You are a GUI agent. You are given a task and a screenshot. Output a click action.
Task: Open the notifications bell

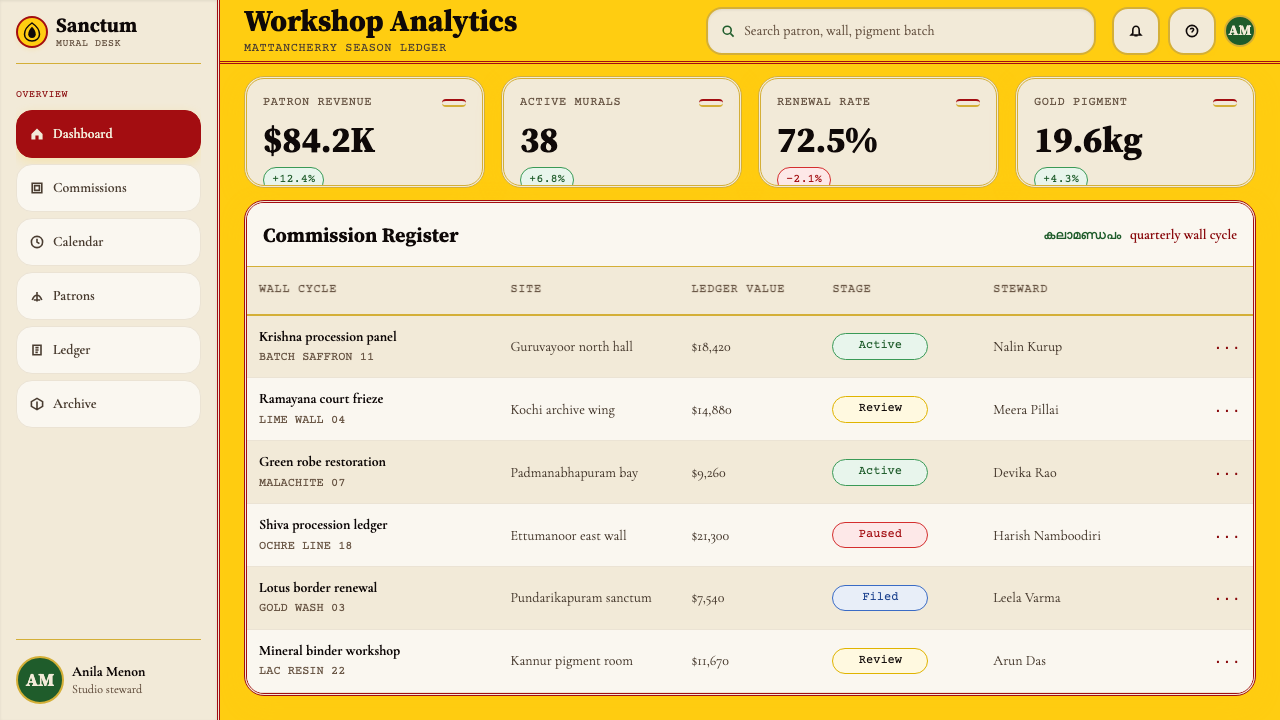(x=1136, y=31)
